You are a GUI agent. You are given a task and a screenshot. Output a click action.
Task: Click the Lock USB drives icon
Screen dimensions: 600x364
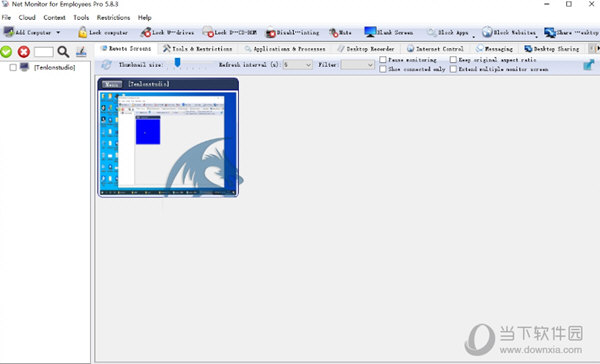145,33
